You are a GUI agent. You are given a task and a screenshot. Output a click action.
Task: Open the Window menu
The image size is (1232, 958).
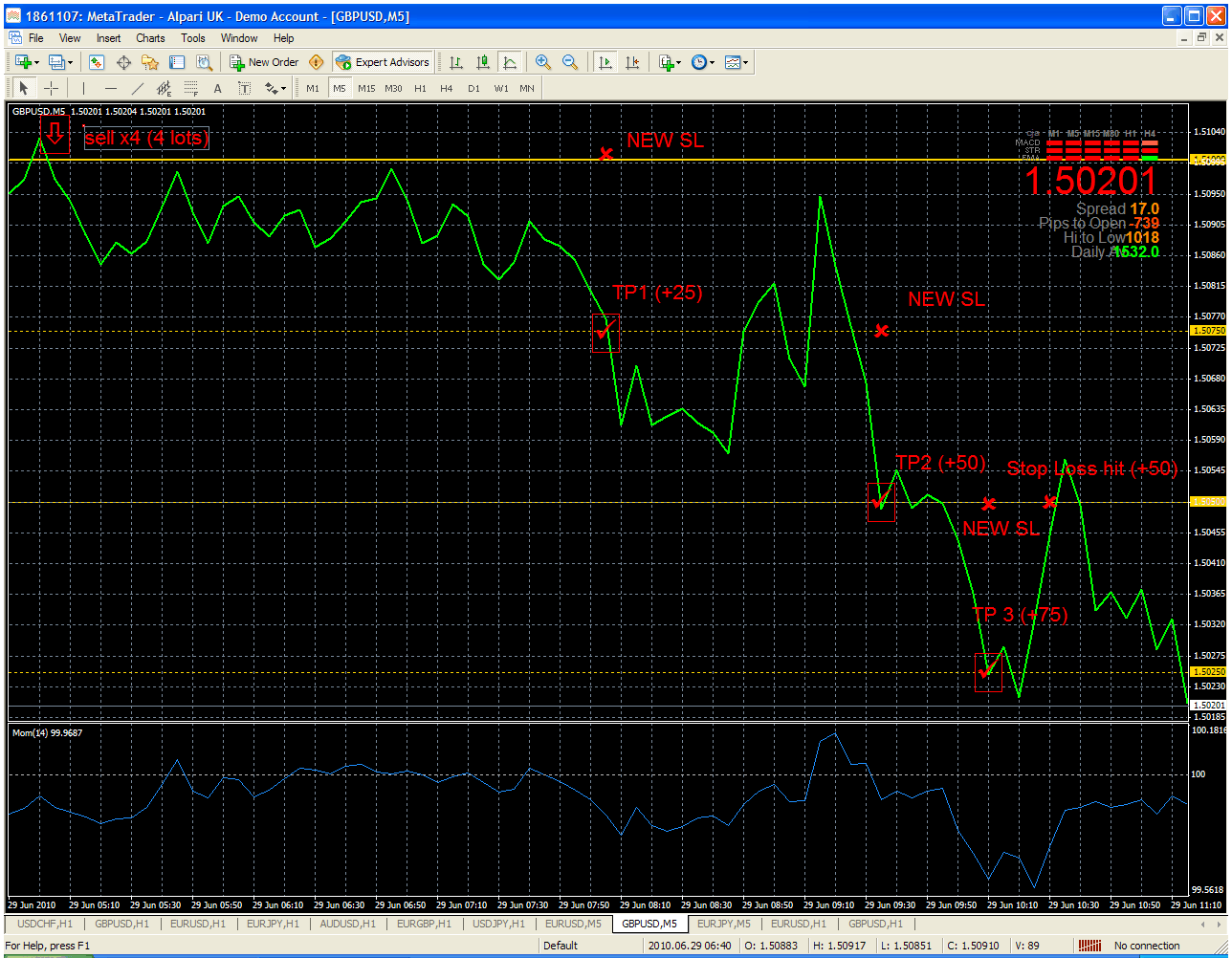click(x=239, y=38)
